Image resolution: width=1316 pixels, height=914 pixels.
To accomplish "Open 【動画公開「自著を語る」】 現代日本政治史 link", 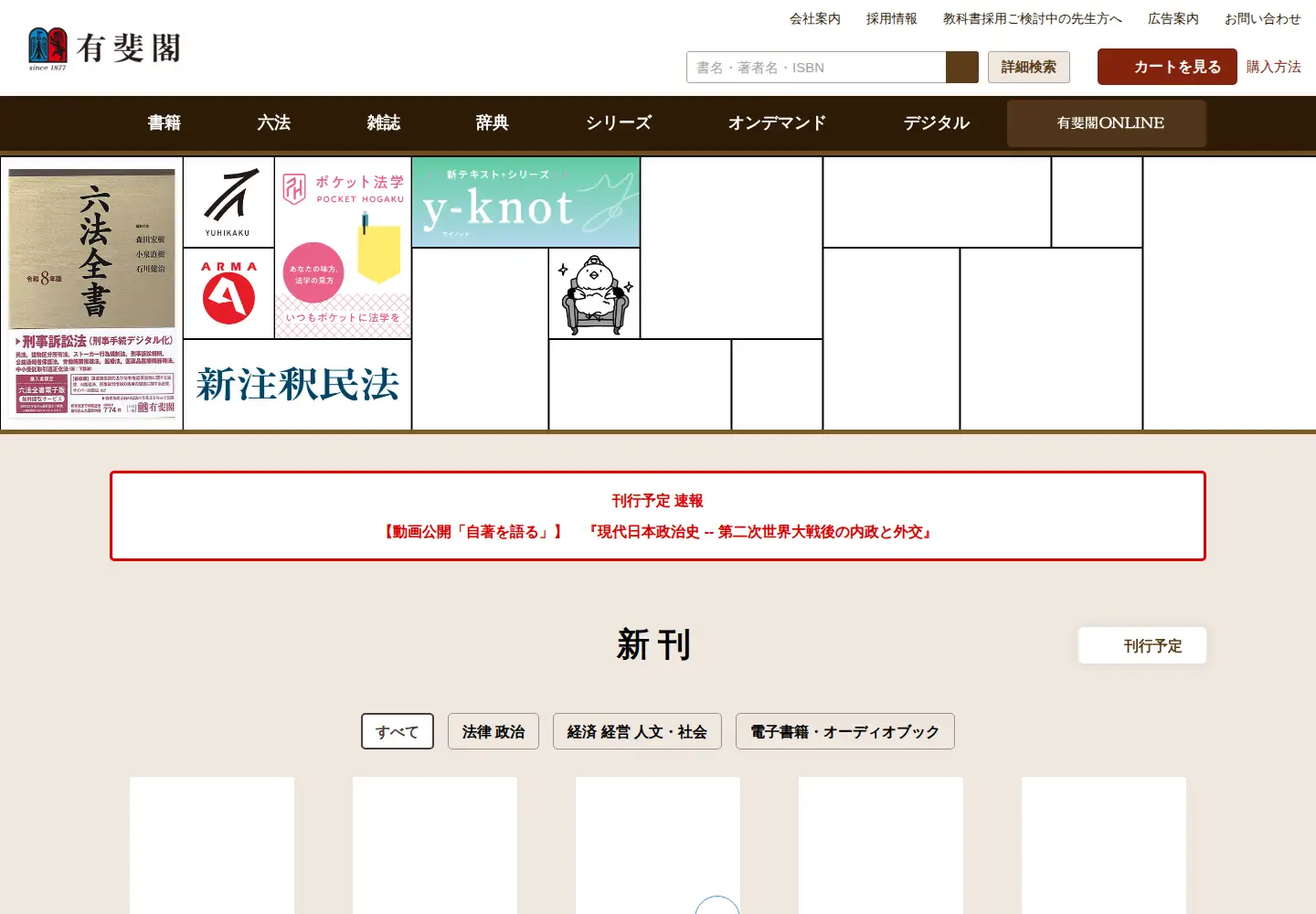I will pyautogui.click(x=658, y=532).
